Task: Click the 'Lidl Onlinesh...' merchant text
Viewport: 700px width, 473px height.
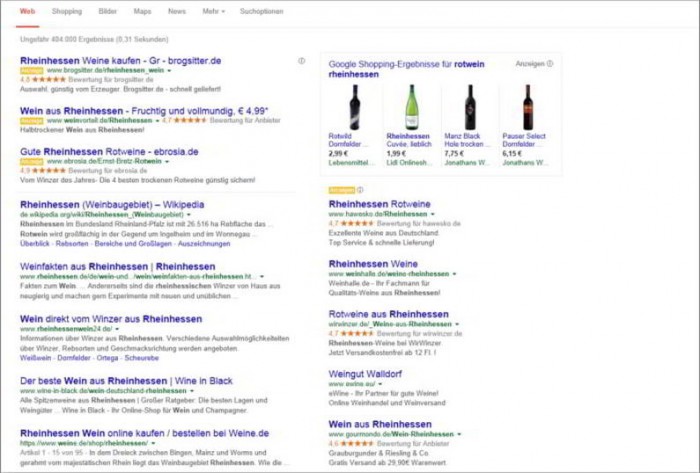Action: [409, 163]
